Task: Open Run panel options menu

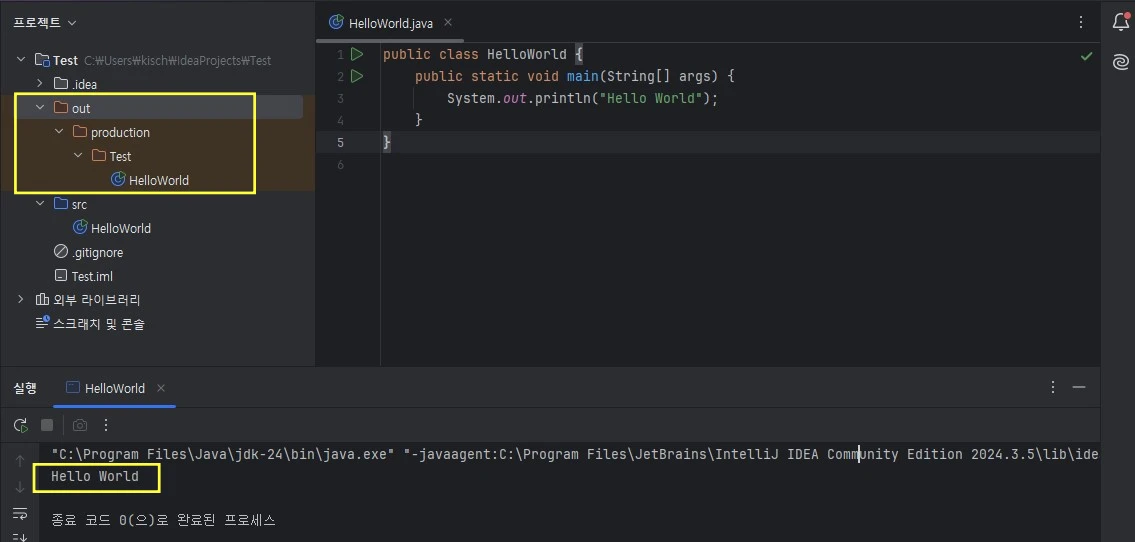Action: pyautogui.click(x=1053, y=387)
